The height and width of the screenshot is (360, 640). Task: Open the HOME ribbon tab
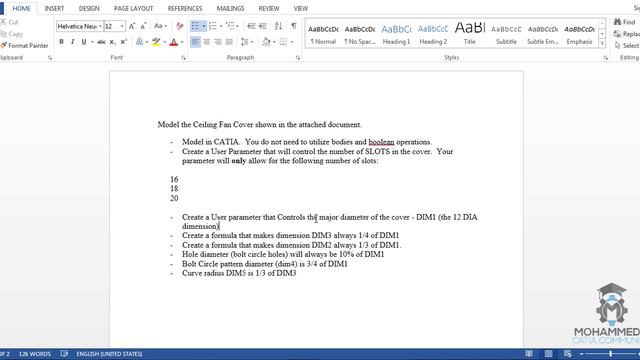pos(21,8)
